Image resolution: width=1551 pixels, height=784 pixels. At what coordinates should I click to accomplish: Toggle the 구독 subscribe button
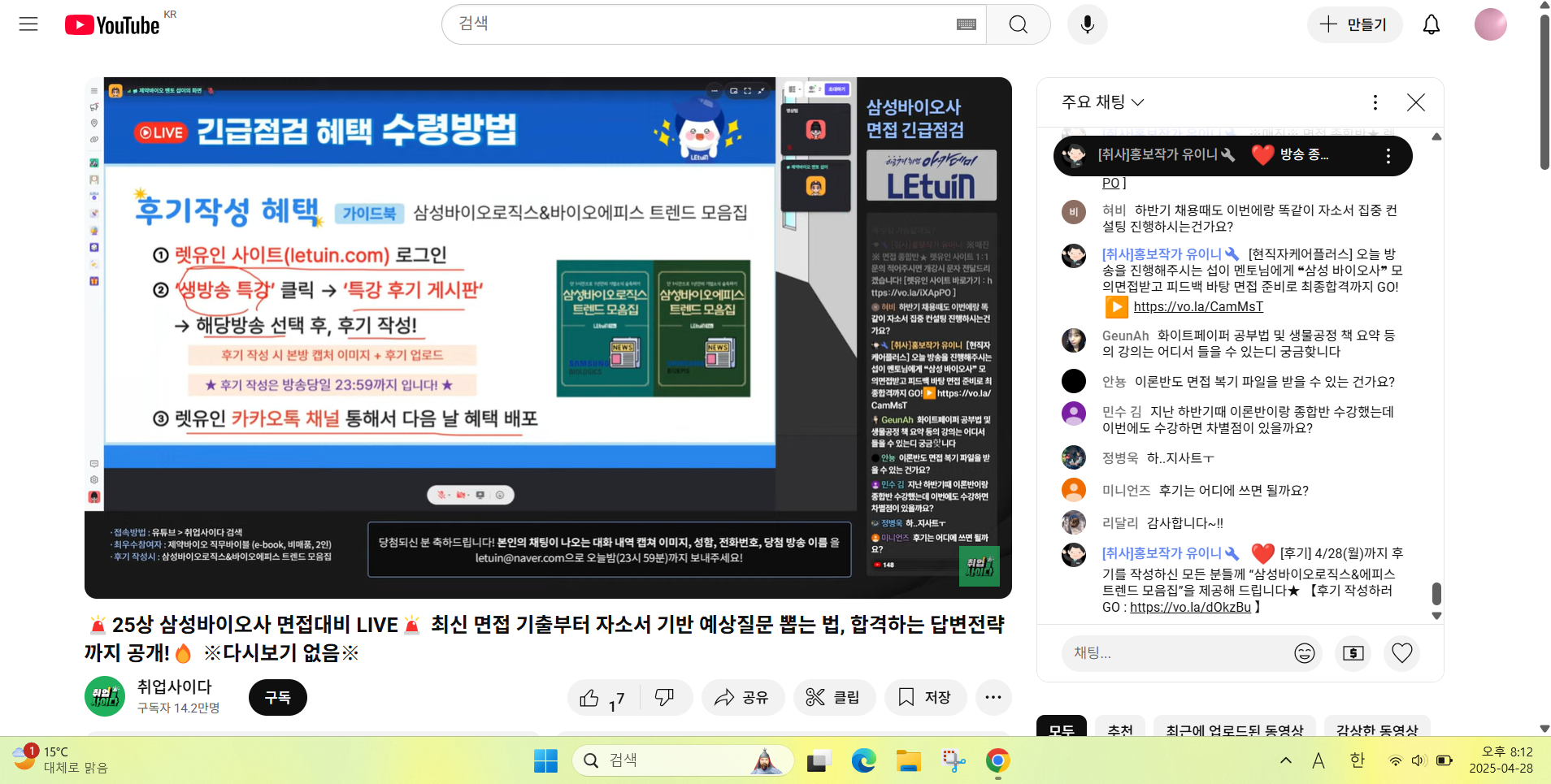277,698
